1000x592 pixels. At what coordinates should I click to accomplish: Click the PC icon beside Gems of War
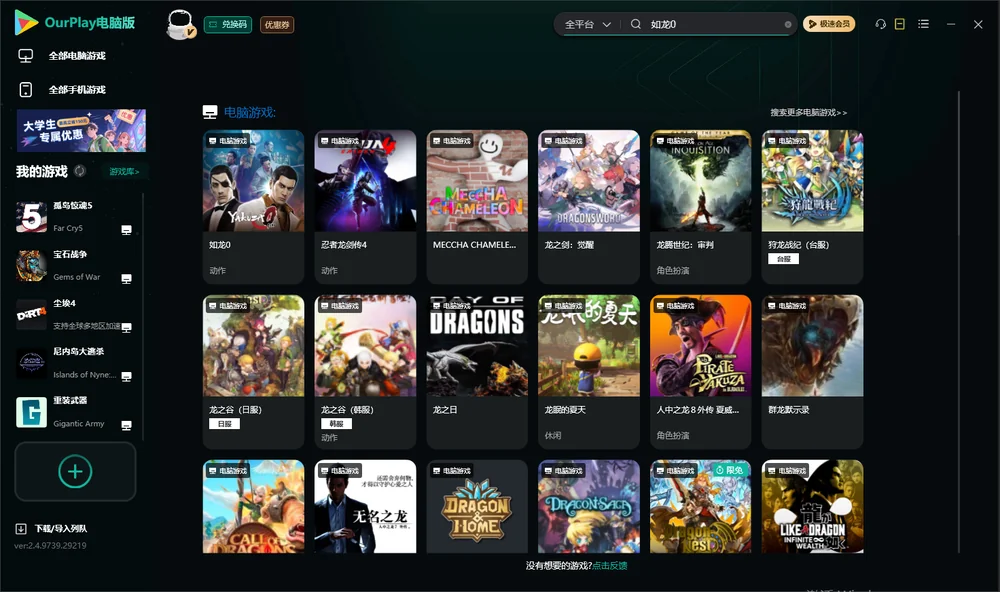[x=126, y=279]
